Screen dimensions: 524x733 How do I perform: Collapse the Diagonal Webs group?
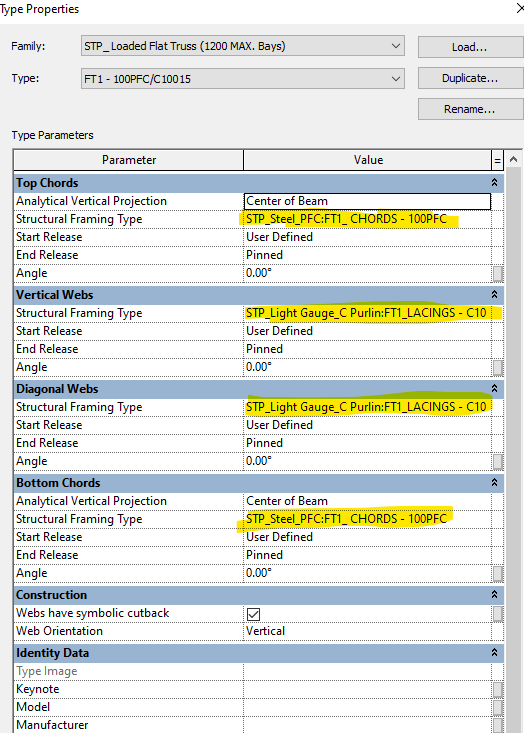point(494,388)
